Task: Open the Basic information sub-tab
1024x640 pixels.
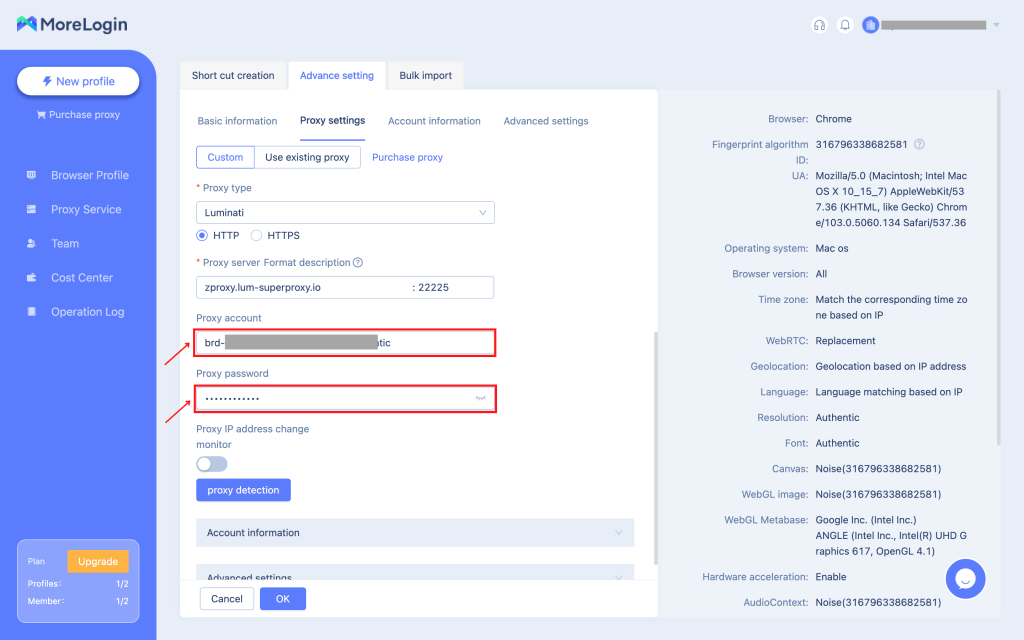Action: pos(238,121)
